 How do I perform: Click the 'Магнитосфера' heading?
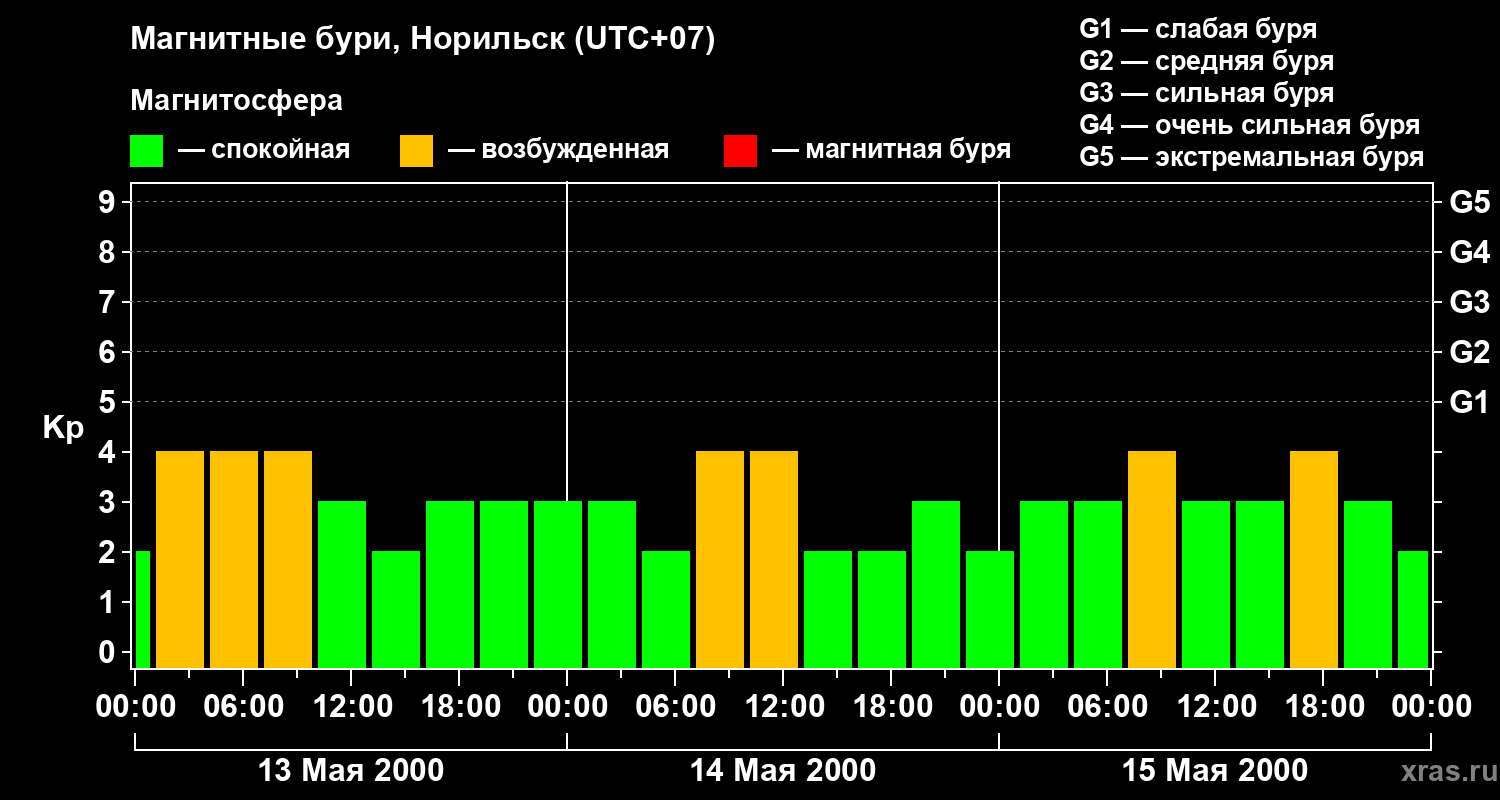click(x=236, y=101)
